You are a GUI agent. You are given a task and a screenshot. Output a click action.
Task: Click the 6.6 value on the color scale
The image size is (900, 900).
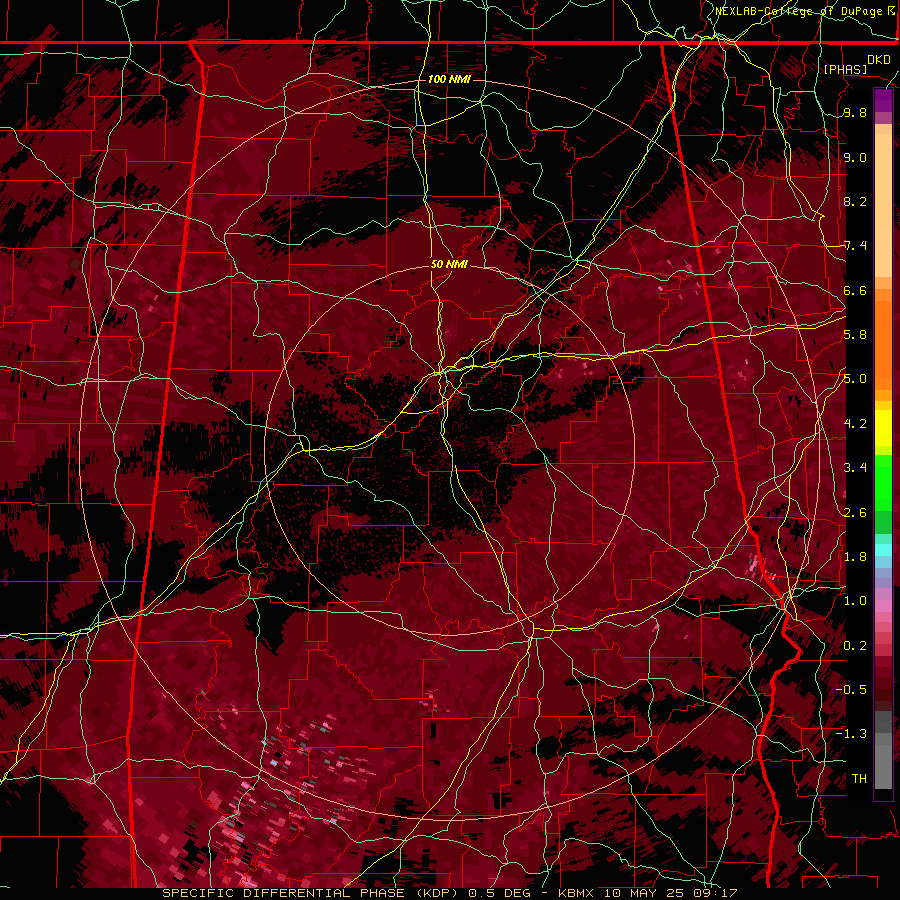point(855,290)
